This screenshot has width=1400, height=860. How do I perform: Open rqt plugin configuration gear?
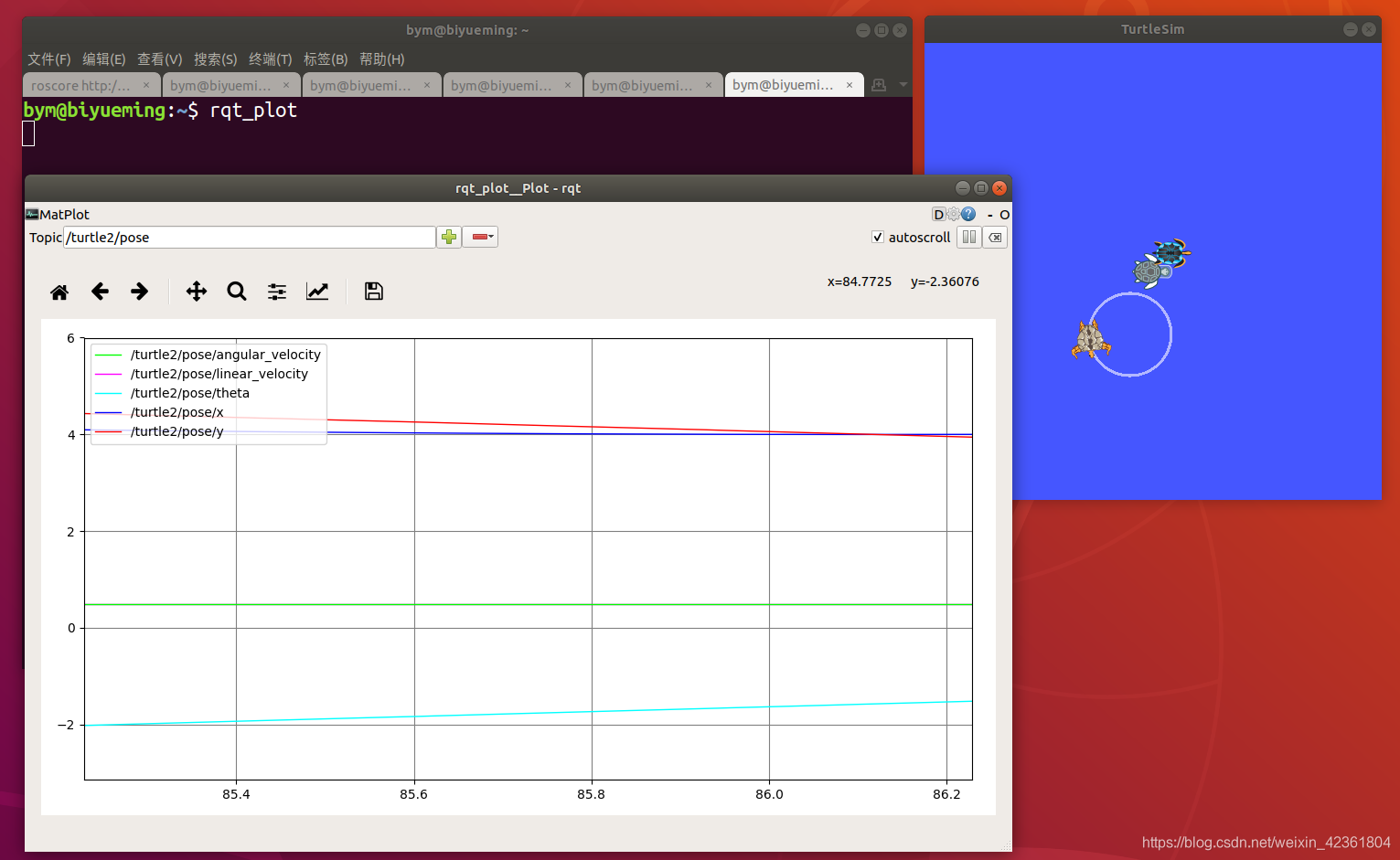coord(954,214)
